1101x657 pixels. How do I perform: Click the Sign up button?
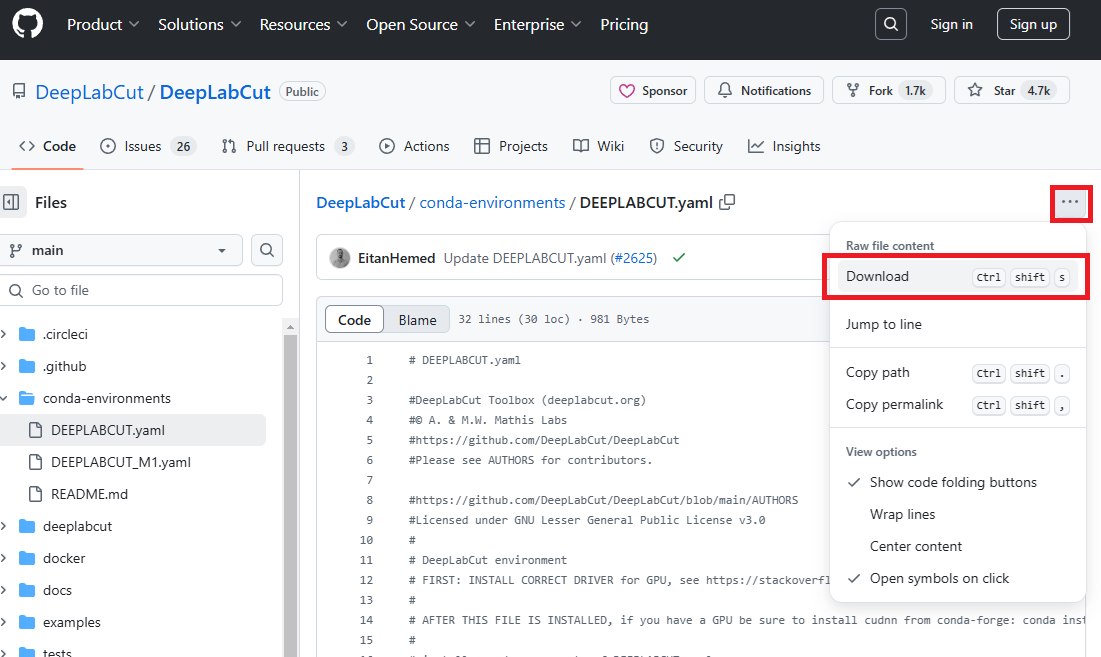click(1033, 24)
